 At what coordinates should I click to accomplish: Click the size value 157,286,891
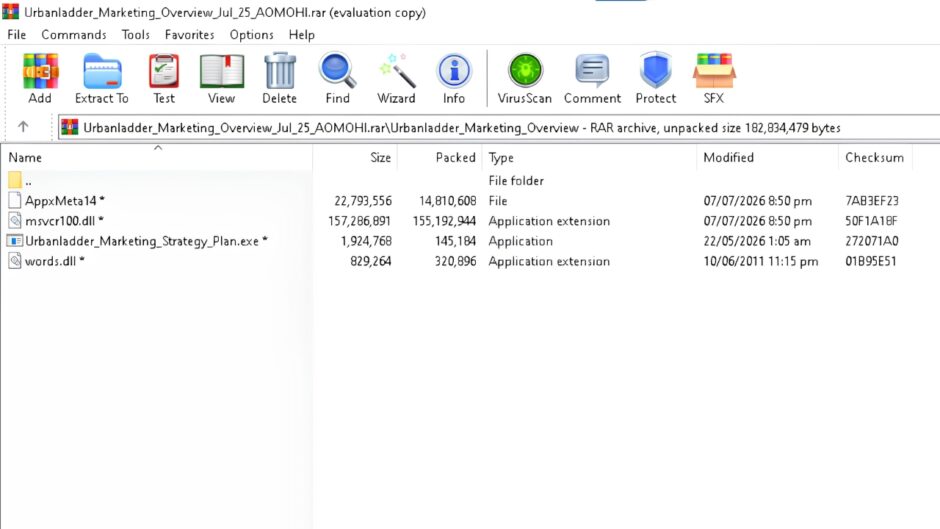(x=360, y=221)
